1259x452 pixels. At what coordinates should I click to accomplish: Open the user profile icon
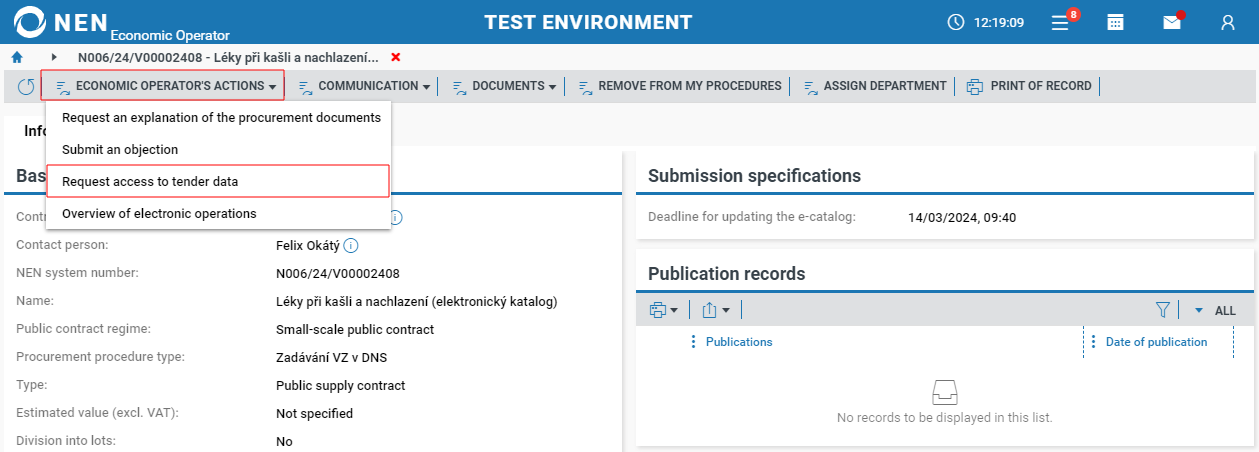pyautogui.click(x=1228, y=22)
